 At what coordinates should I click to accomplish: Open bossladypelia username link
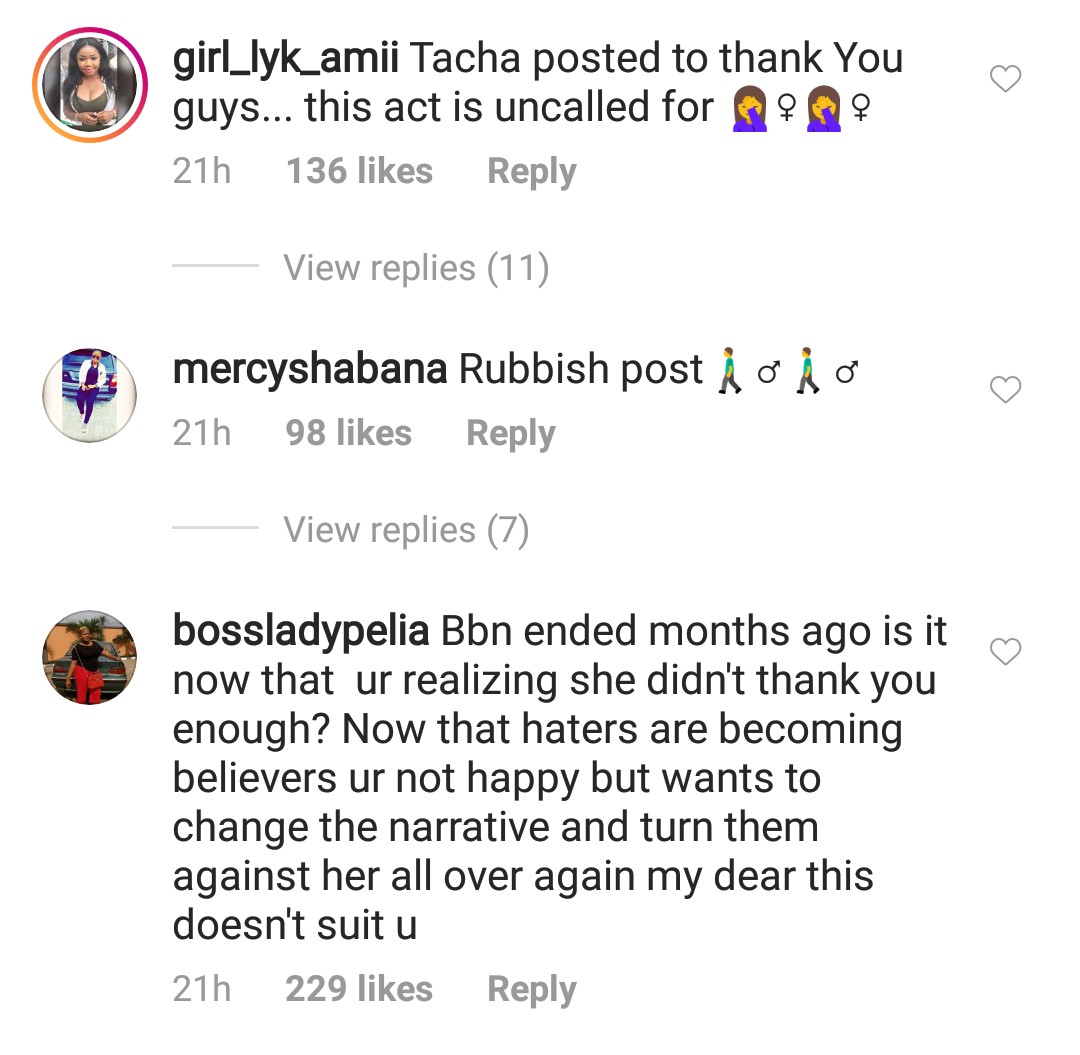(x=301, y=633)
